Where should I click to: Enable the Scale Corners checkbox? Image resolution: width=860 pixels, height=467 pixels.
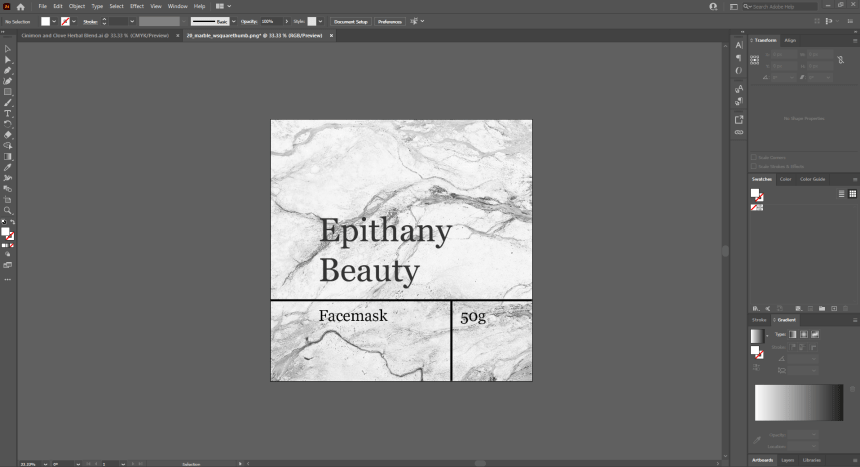click(753, 157)
